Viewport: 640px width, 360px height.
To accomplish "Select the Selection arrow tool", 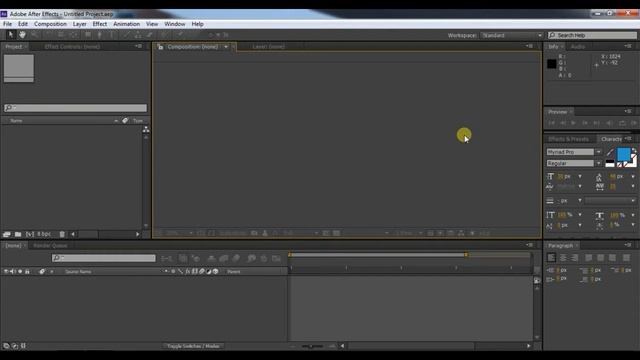I will tap(11, 35).
